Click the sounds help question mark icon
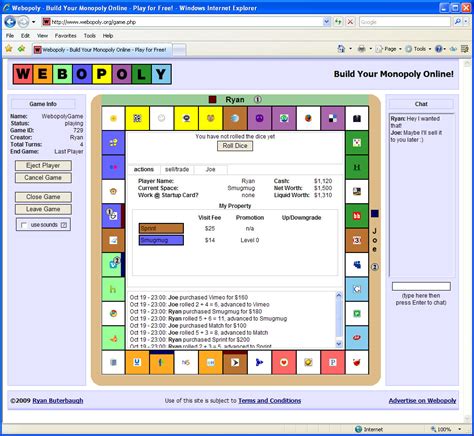Viewport: 474px width, 436px height. click(x=64, y=225)
